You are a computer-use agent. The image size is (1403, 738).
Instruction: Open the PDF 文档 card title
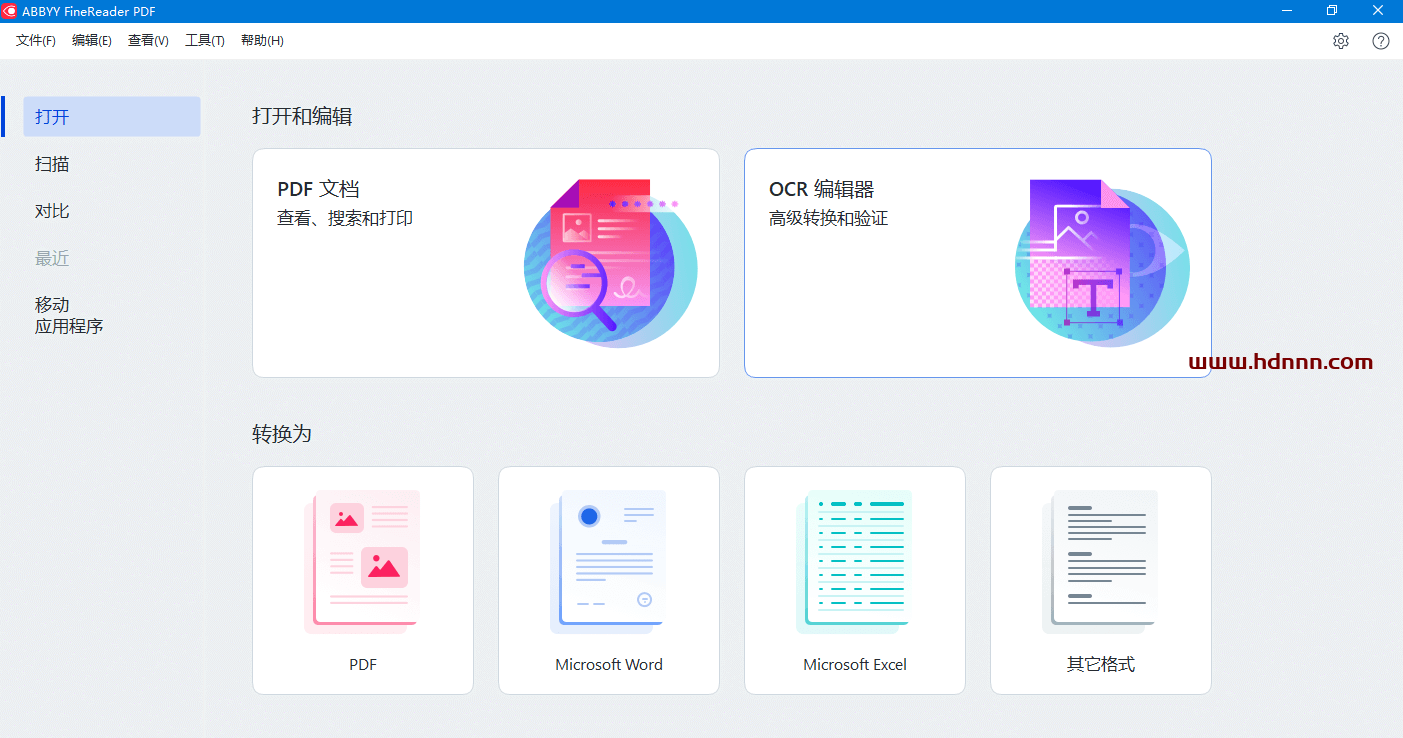318,189
